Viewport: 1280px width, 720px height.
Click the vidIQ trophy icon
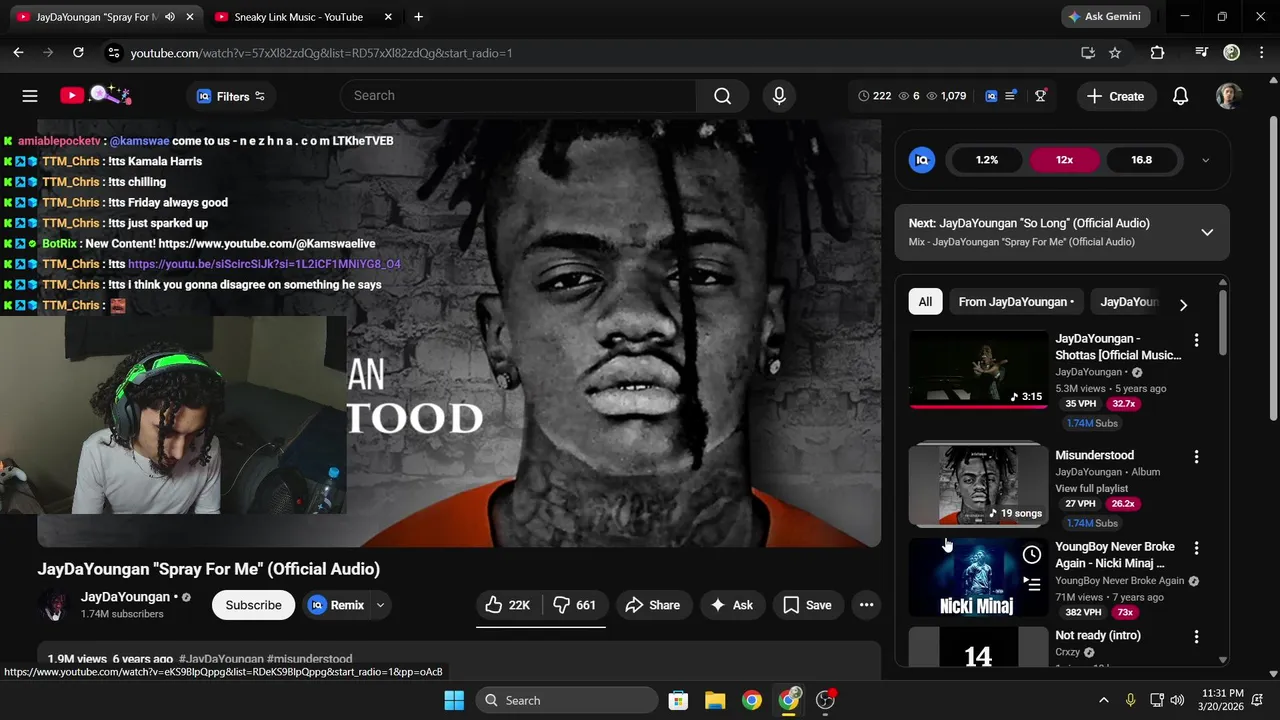[x=1041, y=96]
